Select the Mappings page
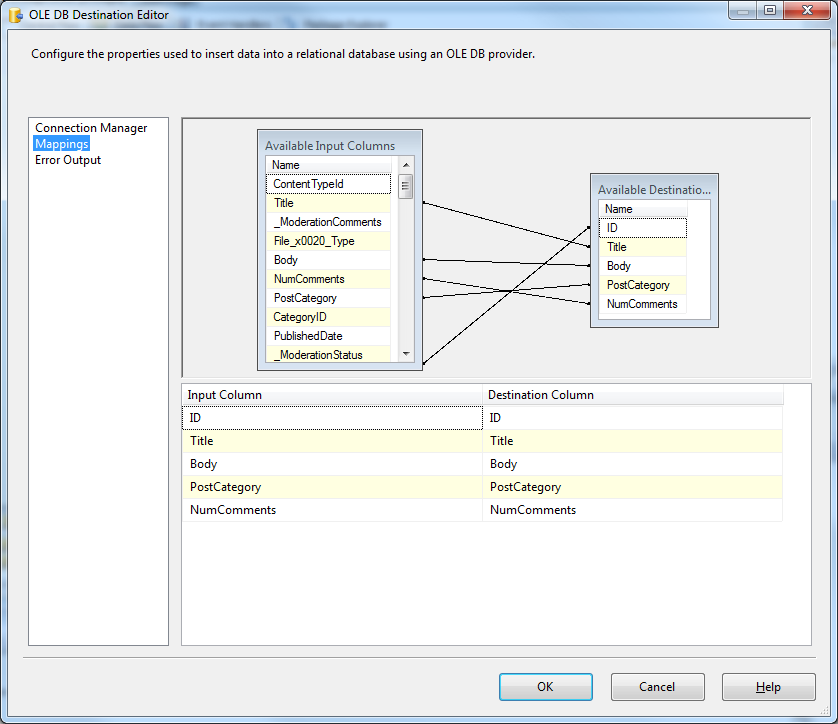This screenshot has width=838, height=724. coord(62,144)
